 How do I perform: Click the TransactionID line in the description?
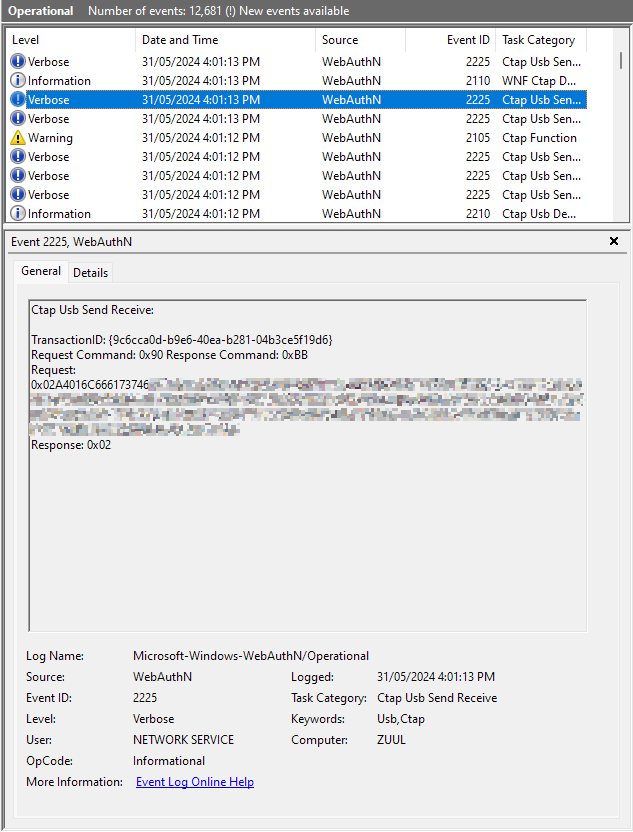pos(182,340)
